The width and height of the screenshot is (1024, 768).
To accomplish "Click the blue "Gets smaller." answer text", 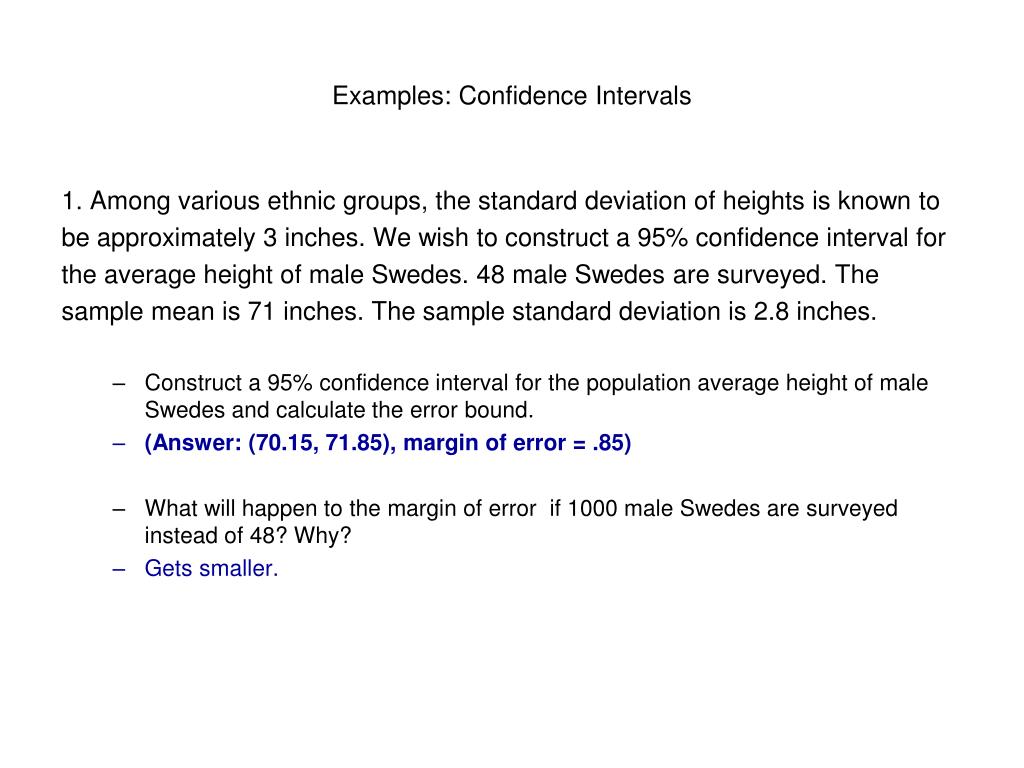I will coord(212,568).
